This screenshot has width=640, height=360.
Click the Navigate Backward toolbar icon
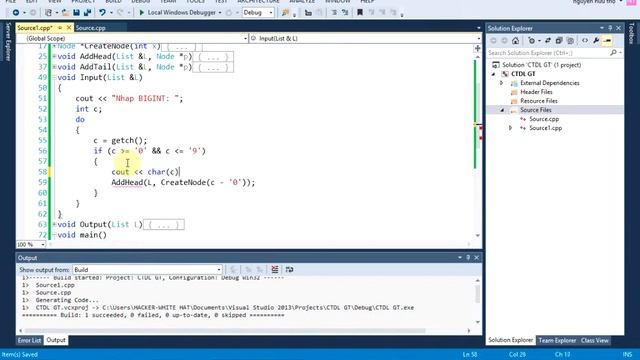[x=16, y=13]
